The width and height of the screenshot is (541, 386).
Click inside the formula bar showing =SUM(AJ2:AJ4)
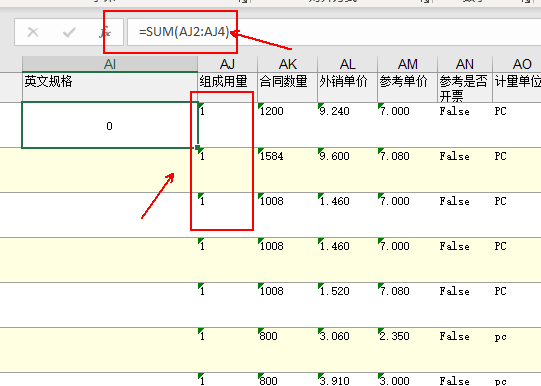coord(334,32)
